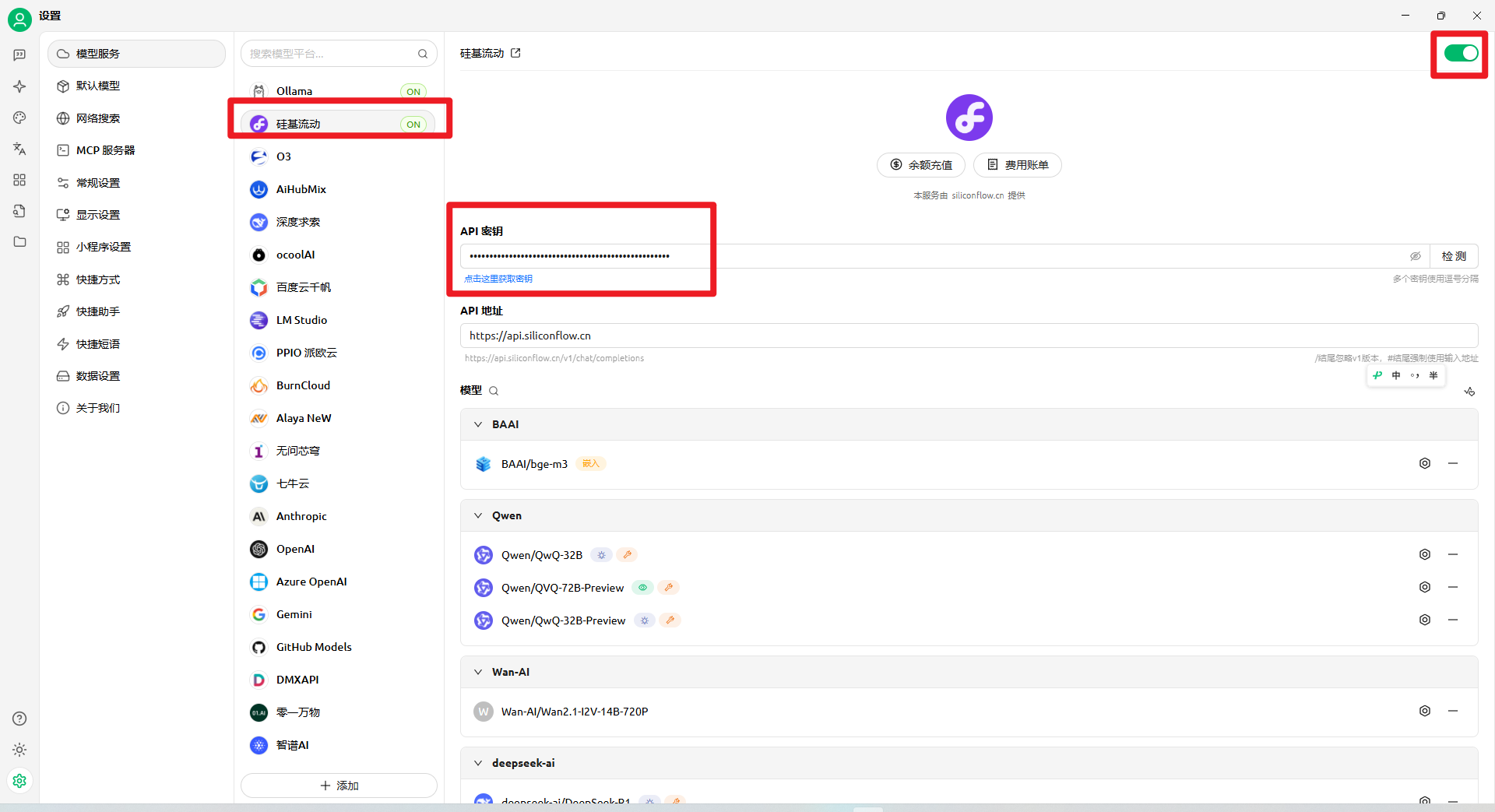Image resolution: width=1495 pixels, height=812 pixels.
Task: Select the Ollama provider
Action: pyautogui.click(x=339, y=91)
